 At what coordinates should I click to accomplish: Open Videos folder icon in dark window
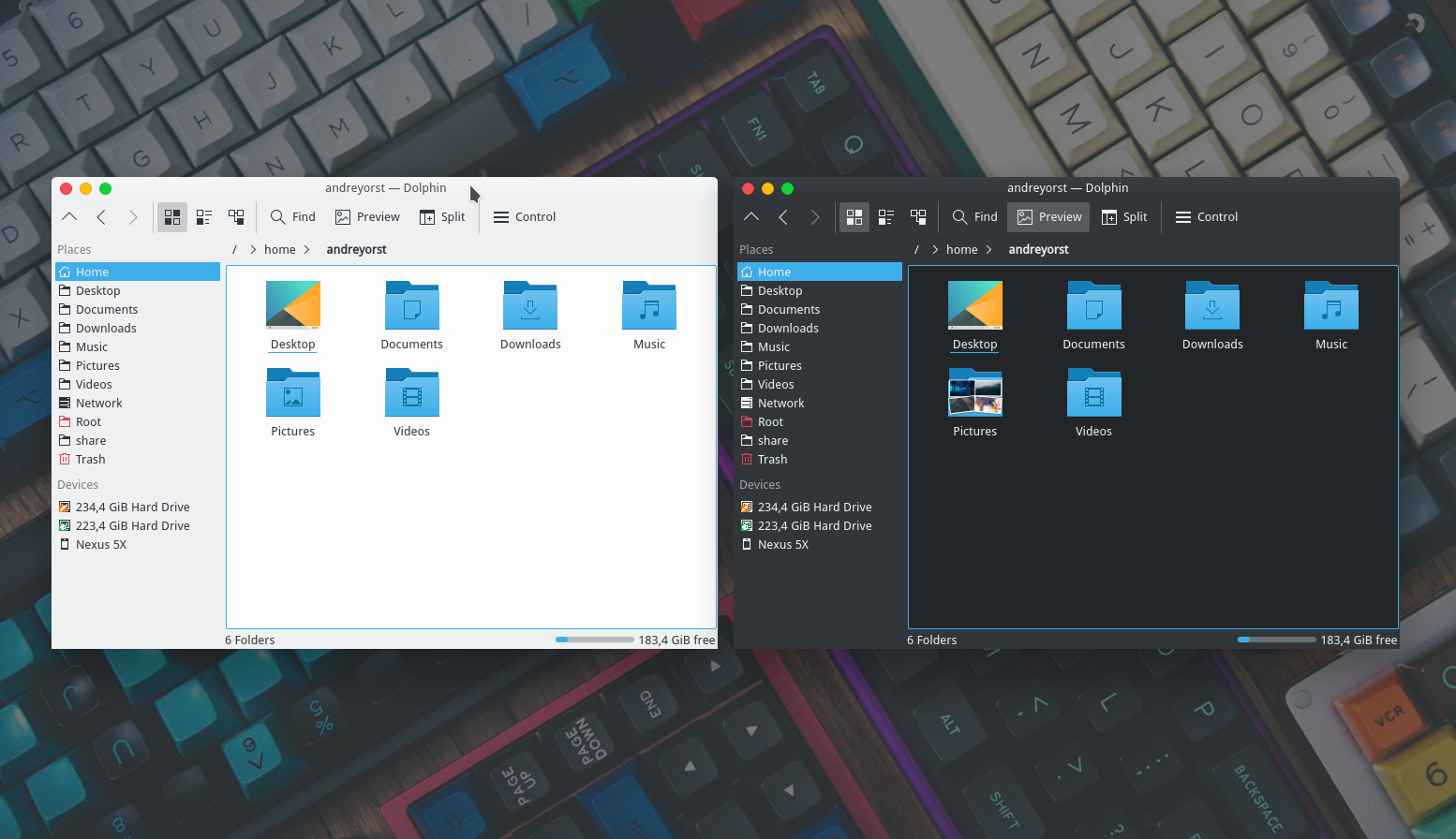click(1094, 392)
